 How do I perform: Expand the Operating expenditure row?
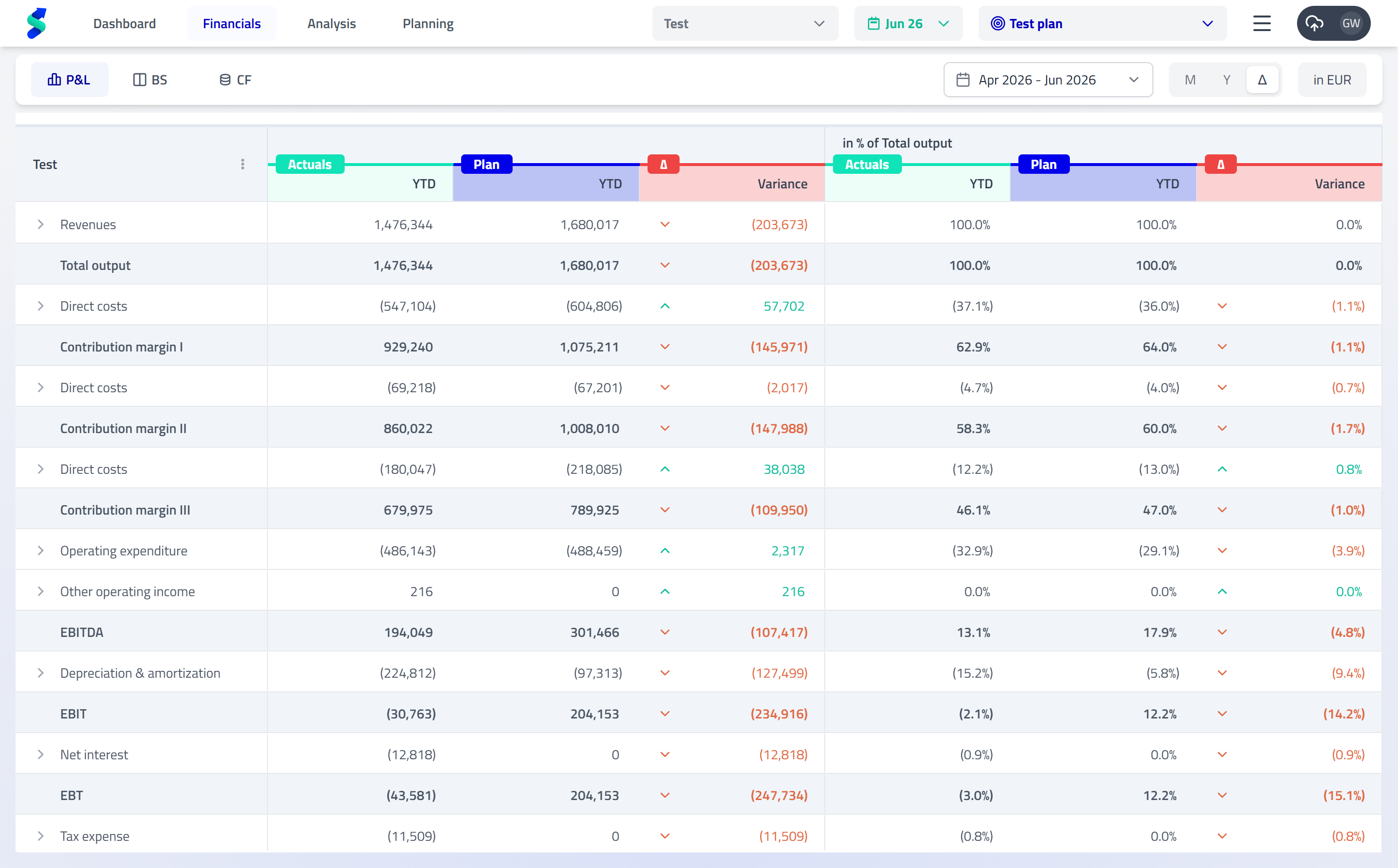[41, 551]
